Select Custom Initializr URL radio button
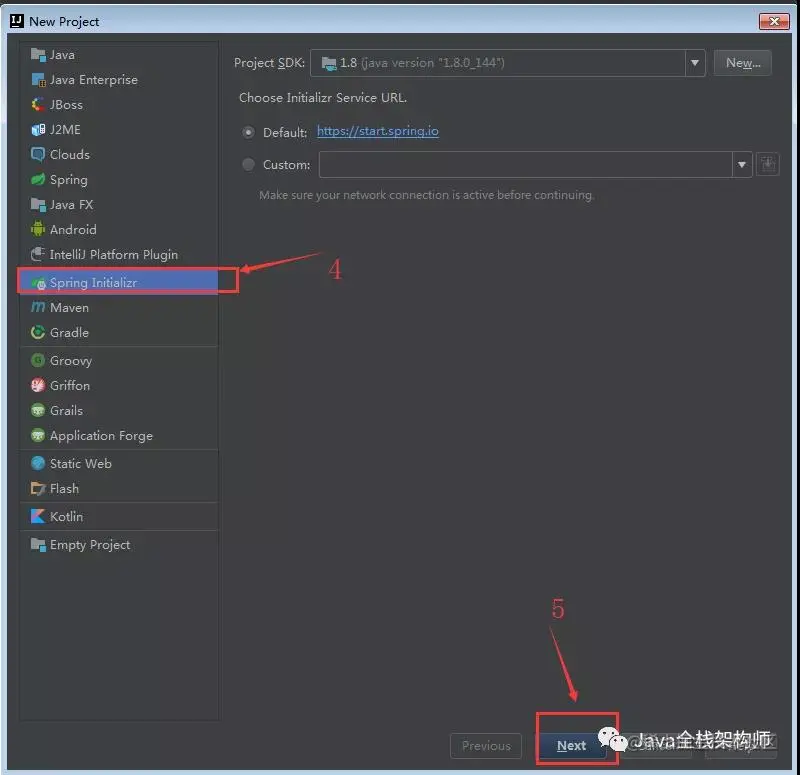800x775 pixels. (x=248, y=164)
